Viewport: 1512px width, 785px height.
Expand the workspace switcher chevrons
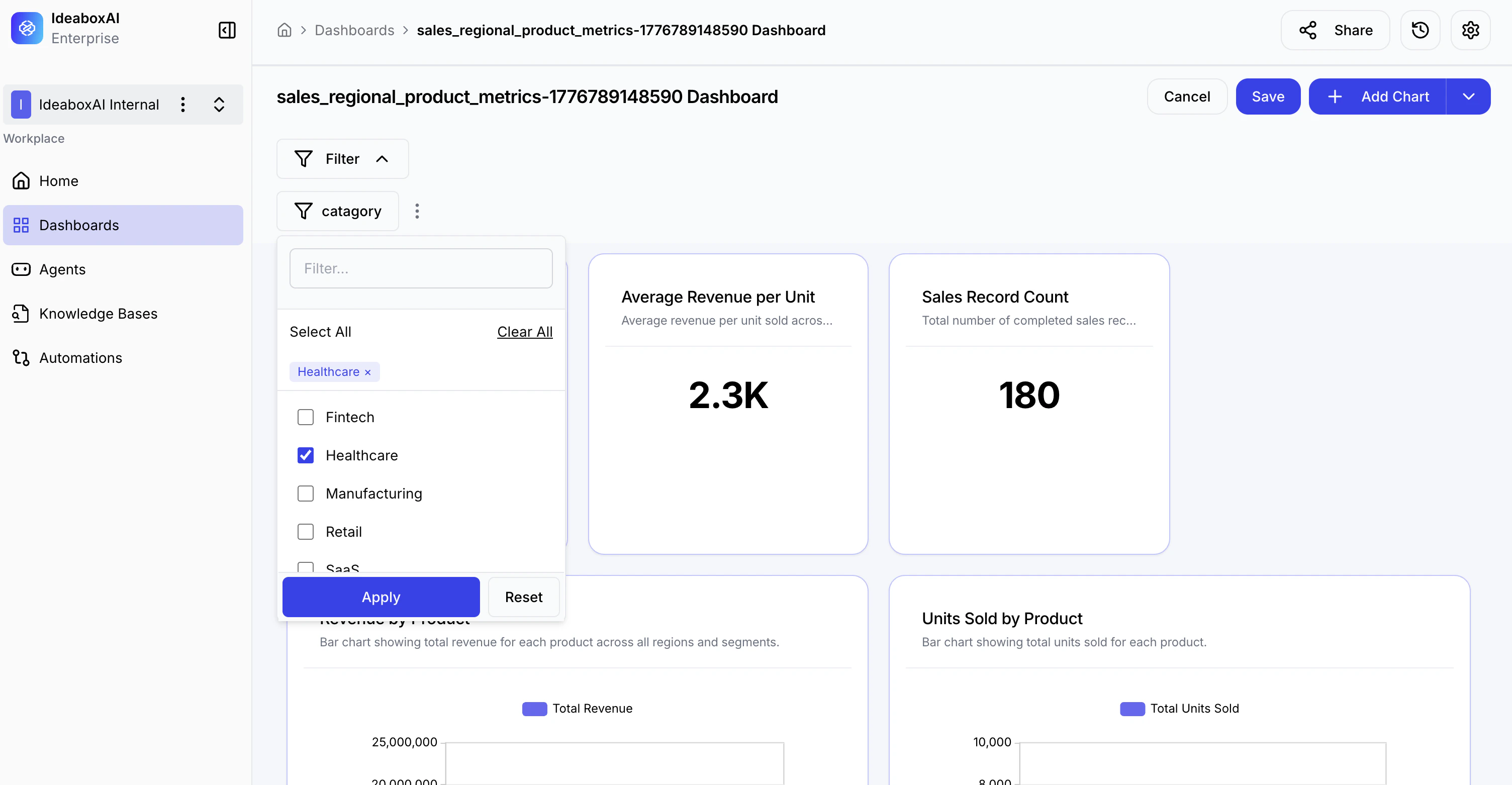click(x=219, y=105)
